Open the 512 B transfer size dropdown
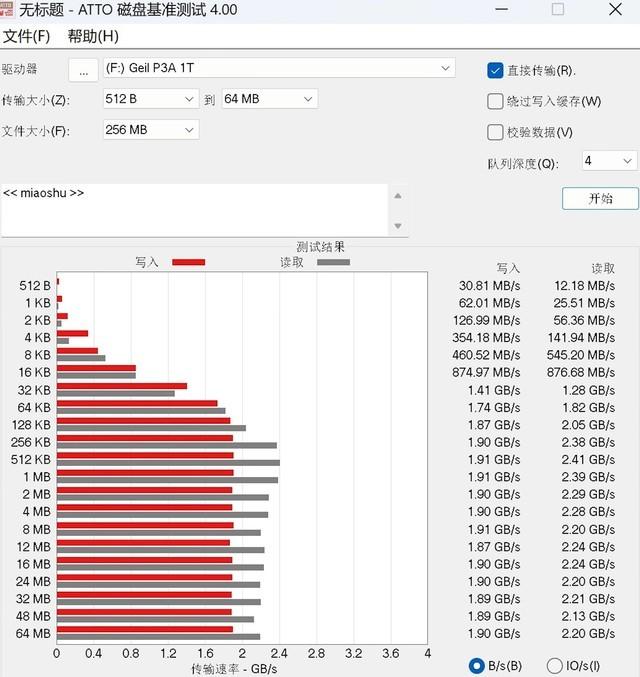This screenshot has width=640, height=677. coord(151,99)
